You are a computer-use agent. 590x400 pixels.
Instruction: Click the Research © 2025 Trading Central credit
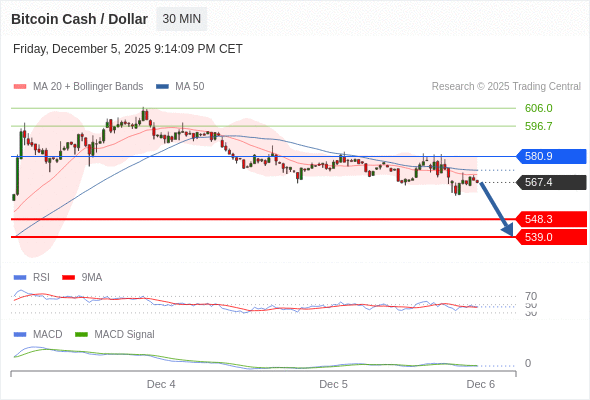pos(506,87)
